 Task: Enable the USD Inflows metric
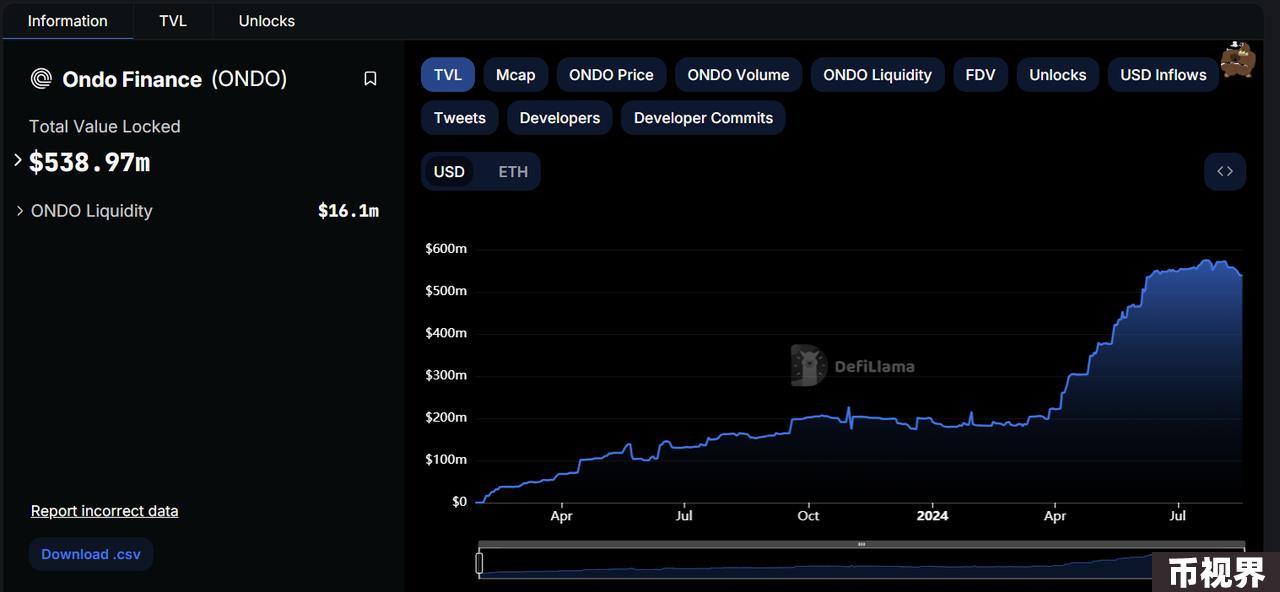coord(1163,75)
